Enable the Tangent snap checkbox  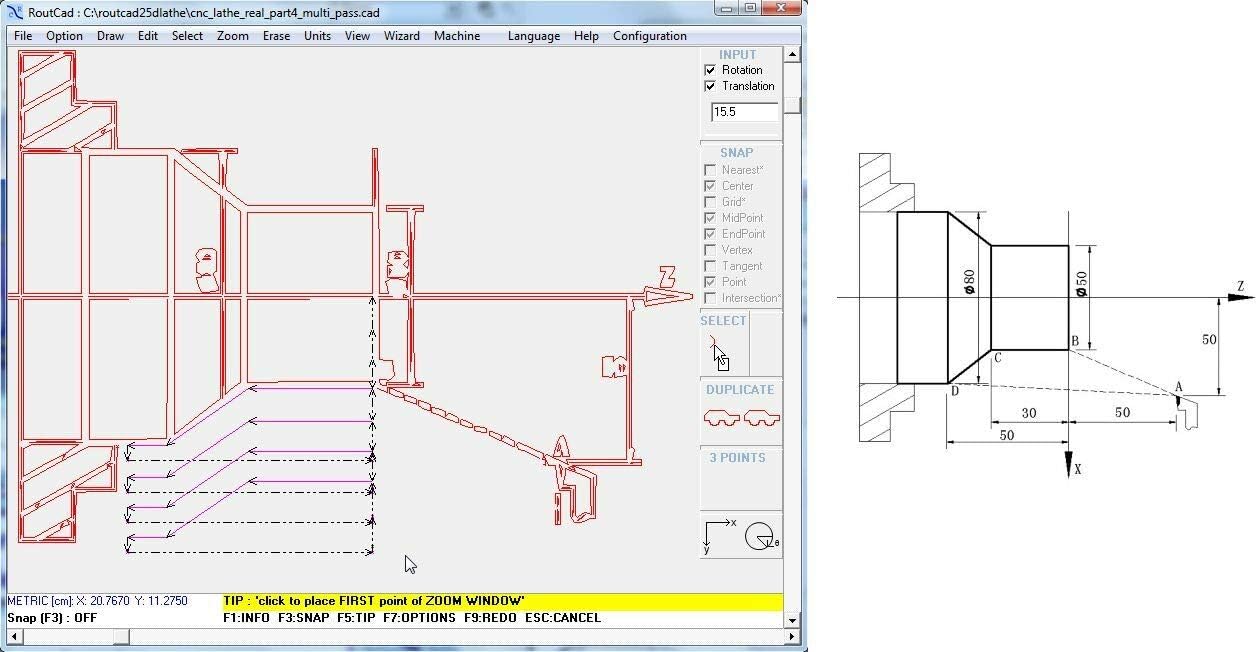[x=710, y=266]
